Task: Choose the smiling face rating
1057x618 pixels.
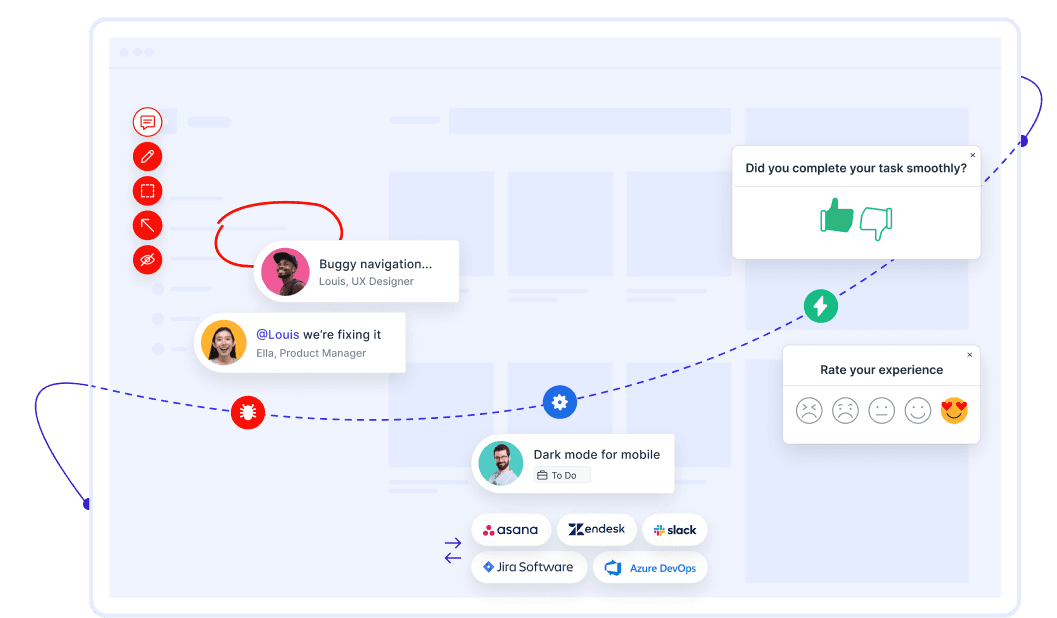Action: pyautogui.click(x=917, y=410)
